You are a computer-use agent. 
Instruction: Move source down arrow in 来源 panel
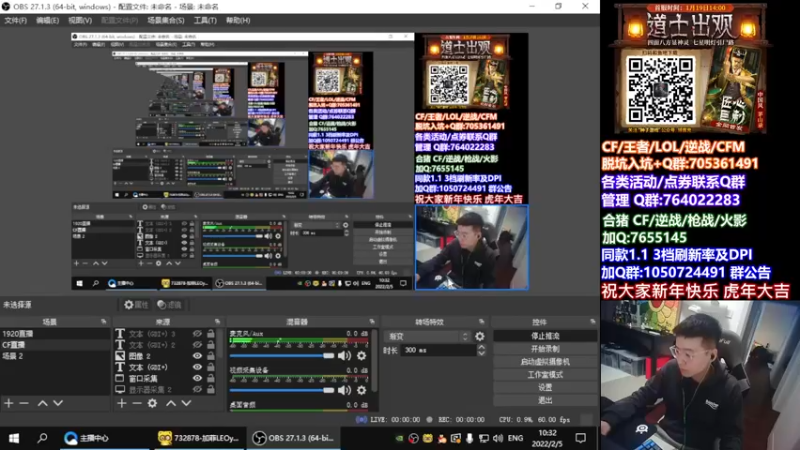tap(187, 403)
